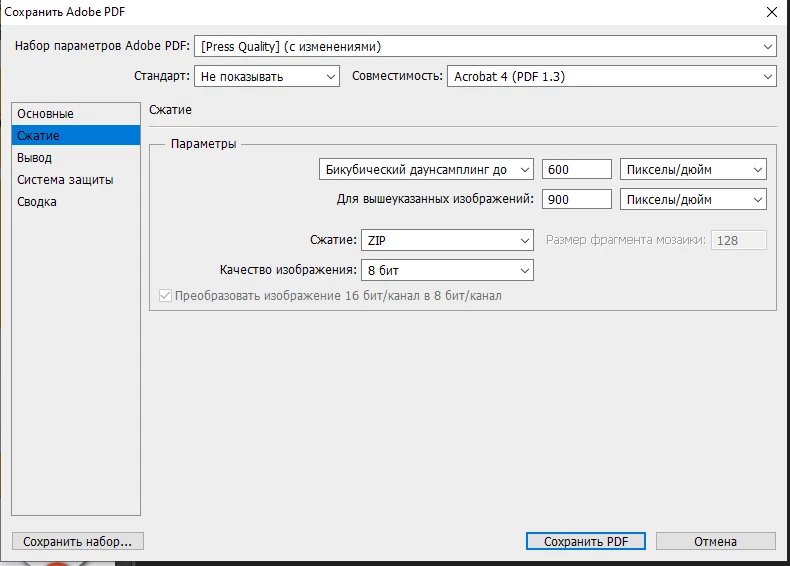The height and width of the screenshot is (566, 790).
Task: Click the Набор параметров Adobe PDF label
Action: pyautogui.click(x=102, y=46)
